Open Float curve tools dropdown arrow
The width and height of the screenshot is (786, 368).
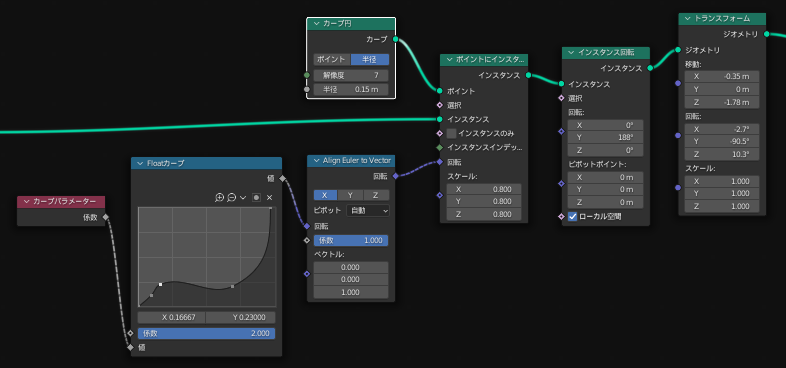point(243,198)
